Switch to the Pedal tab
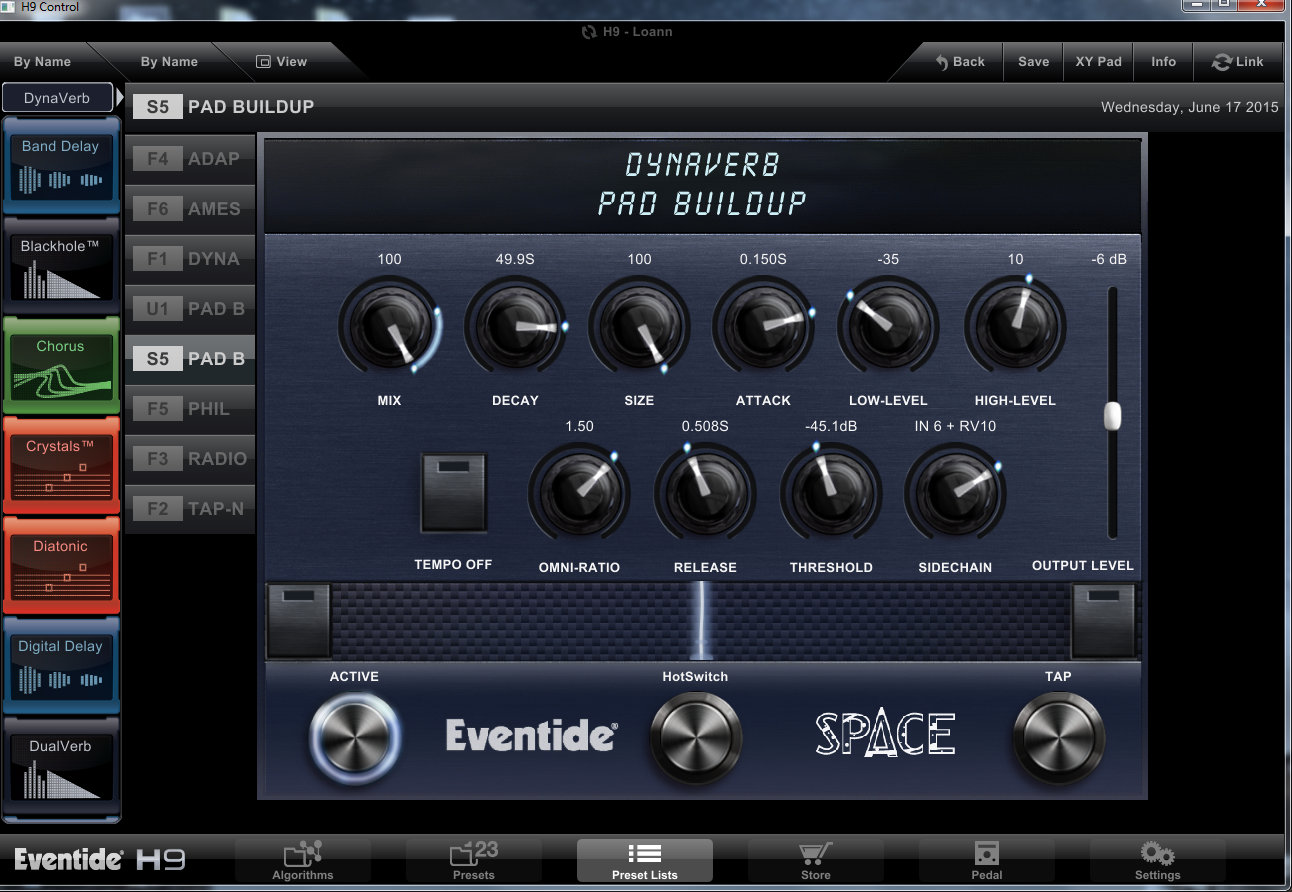Image resolution: width=1292 pixels, height=892 pixels. click(987, 860)
